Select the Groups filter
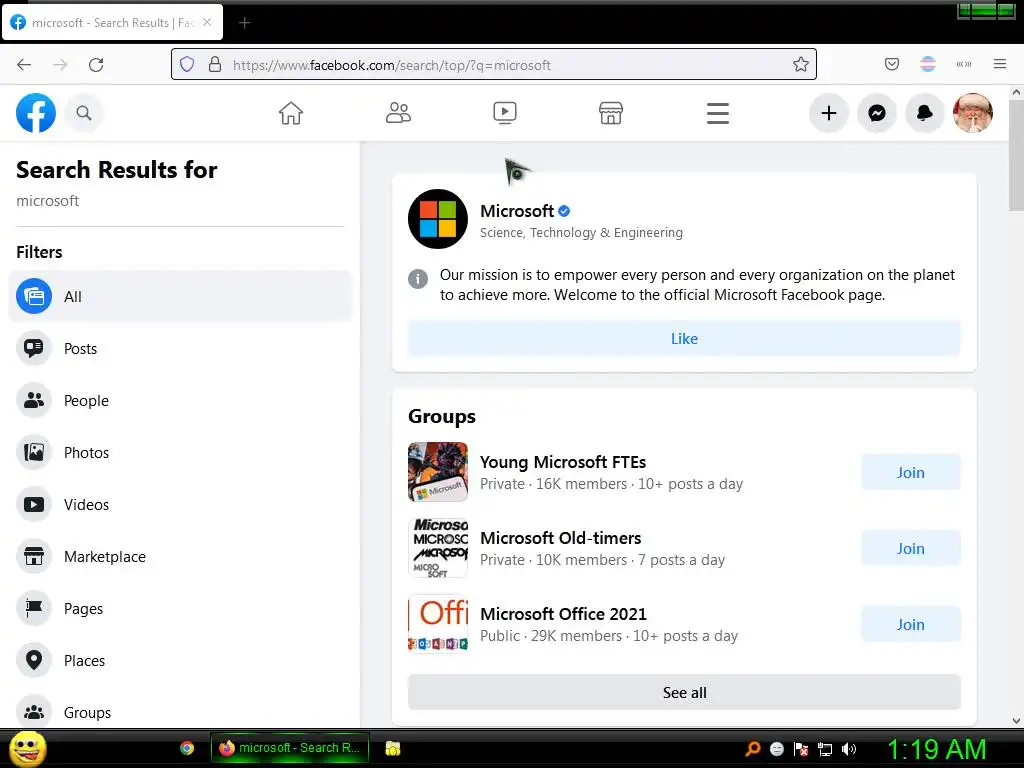Image resolution: width=1024 pixels, height=768 pixels. pyautogui.click(x=180, y=712)
